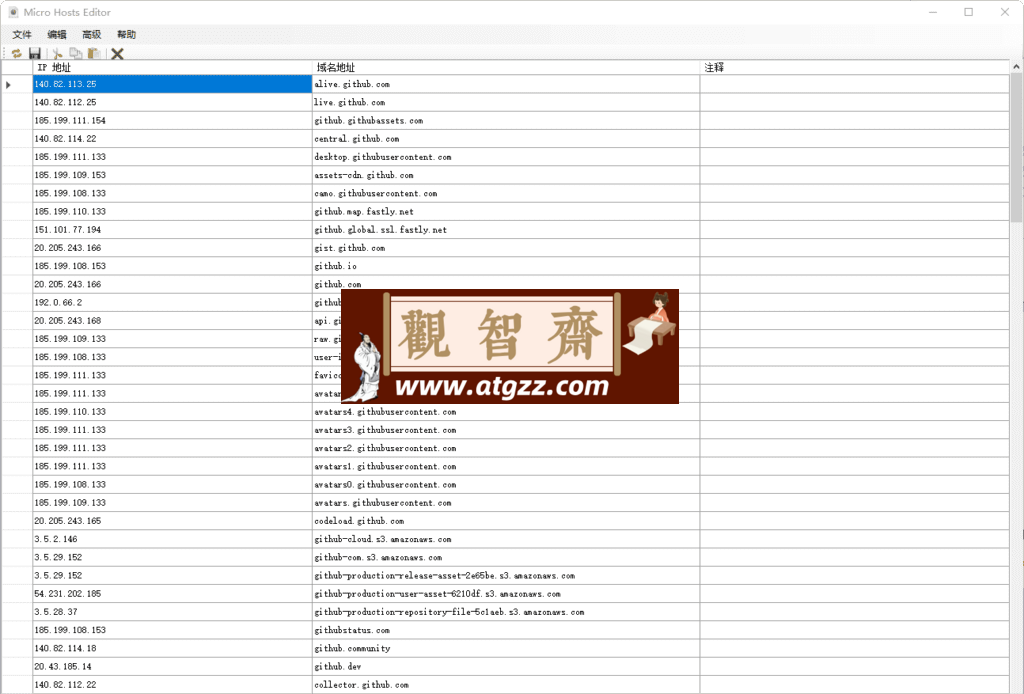
Task: Delete the entry with the X toolbar icon
Action: (118, 54)
